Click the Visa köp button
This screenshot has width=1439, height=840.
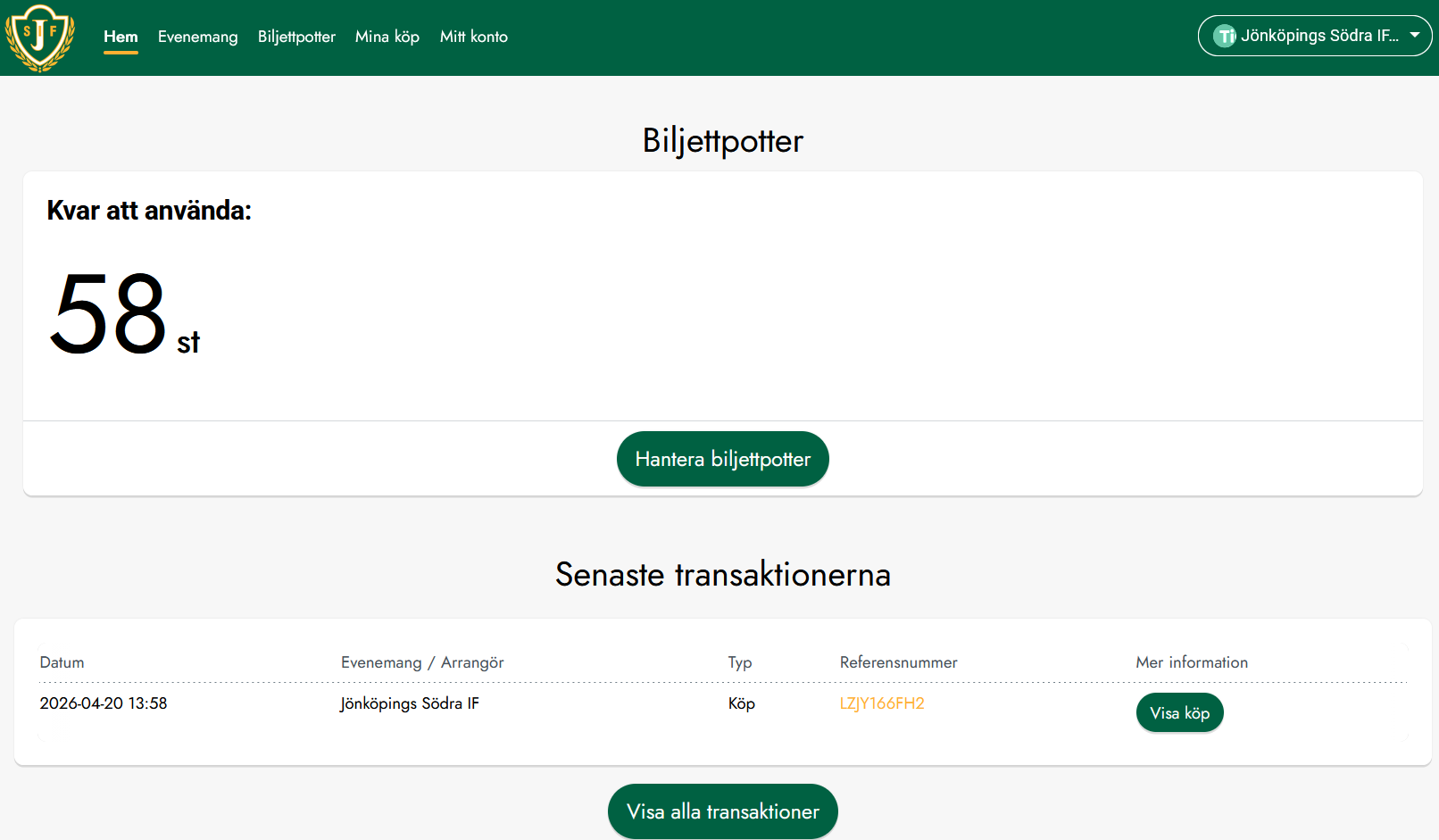1179,712
